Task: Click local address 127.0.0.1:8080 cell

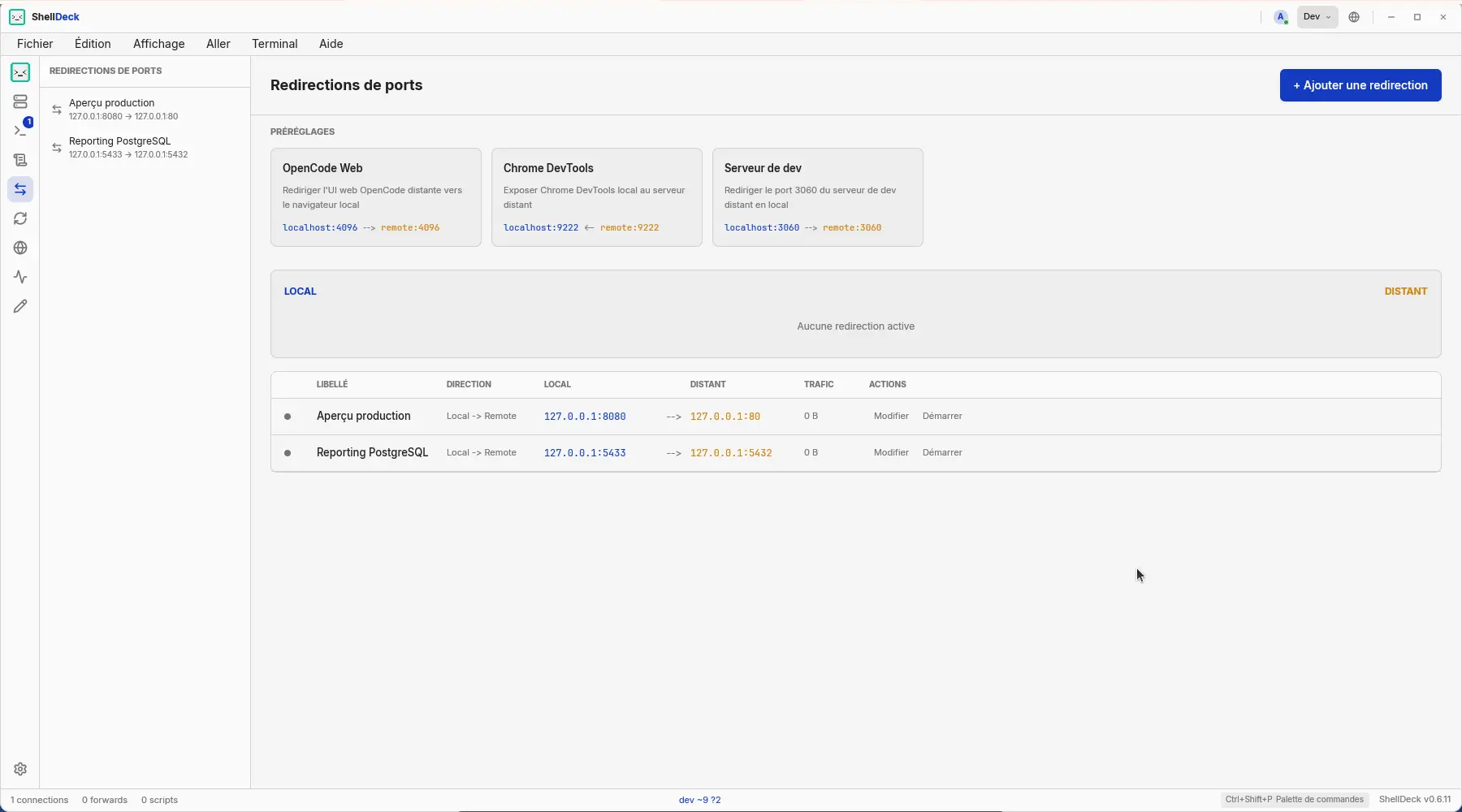Action: [585, 417]
